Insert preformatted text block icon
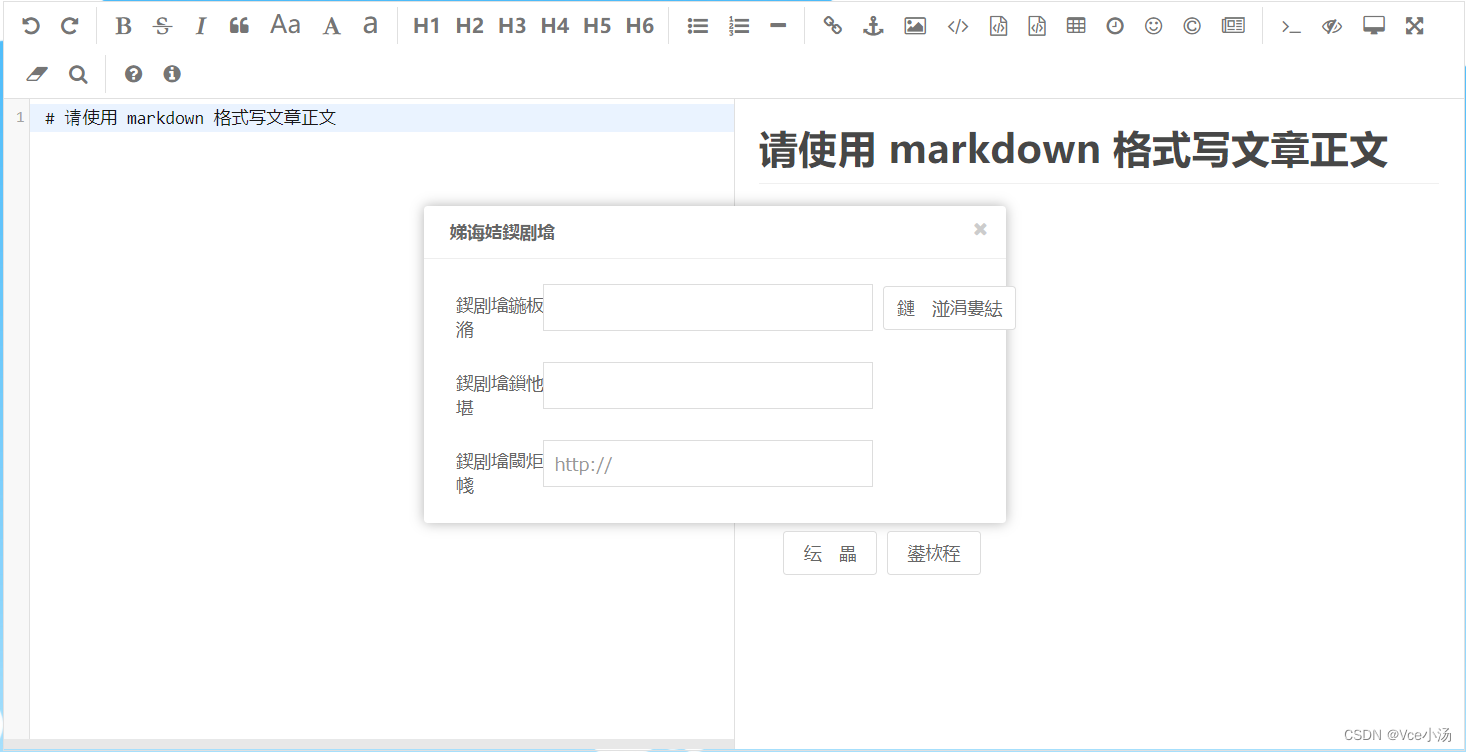Screen dimensions: 1466x752 point(998,26)
